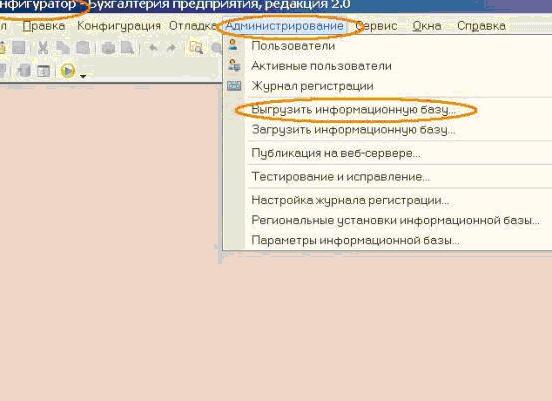Screen dimensions: 552x401
Task: Click the Copy toolbar icon
Action: (x=63, y=48)
